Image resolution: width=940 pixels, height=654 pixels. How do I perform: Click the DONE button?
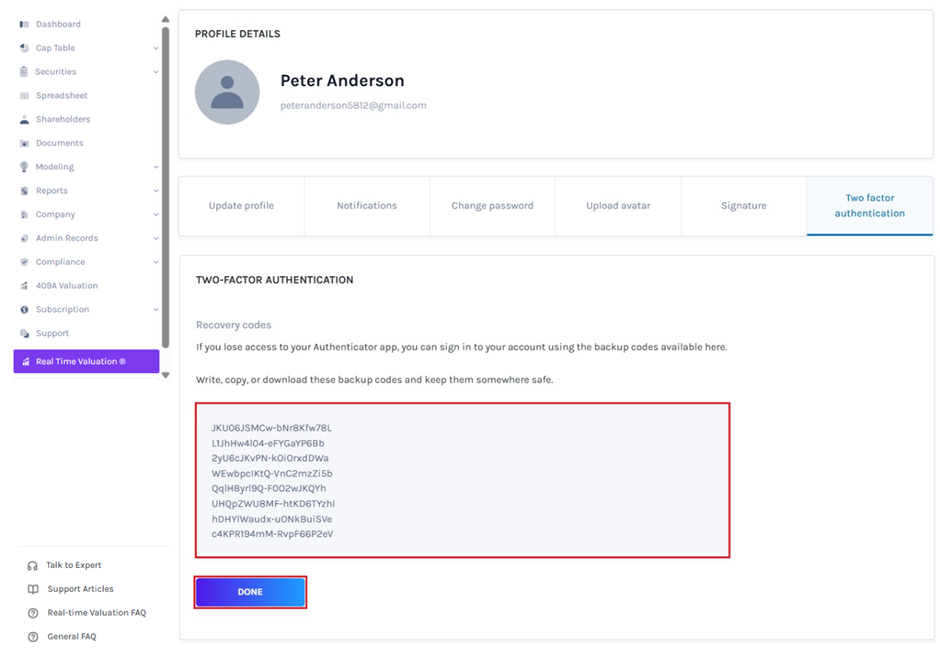(251, 592)
